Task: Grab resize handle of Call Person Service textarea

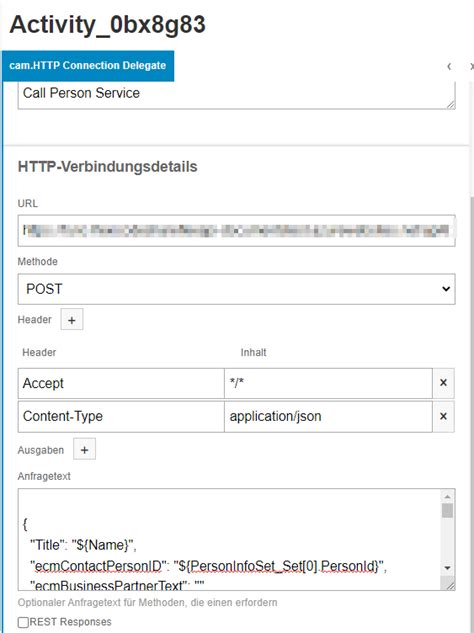Action: point(450,104)
